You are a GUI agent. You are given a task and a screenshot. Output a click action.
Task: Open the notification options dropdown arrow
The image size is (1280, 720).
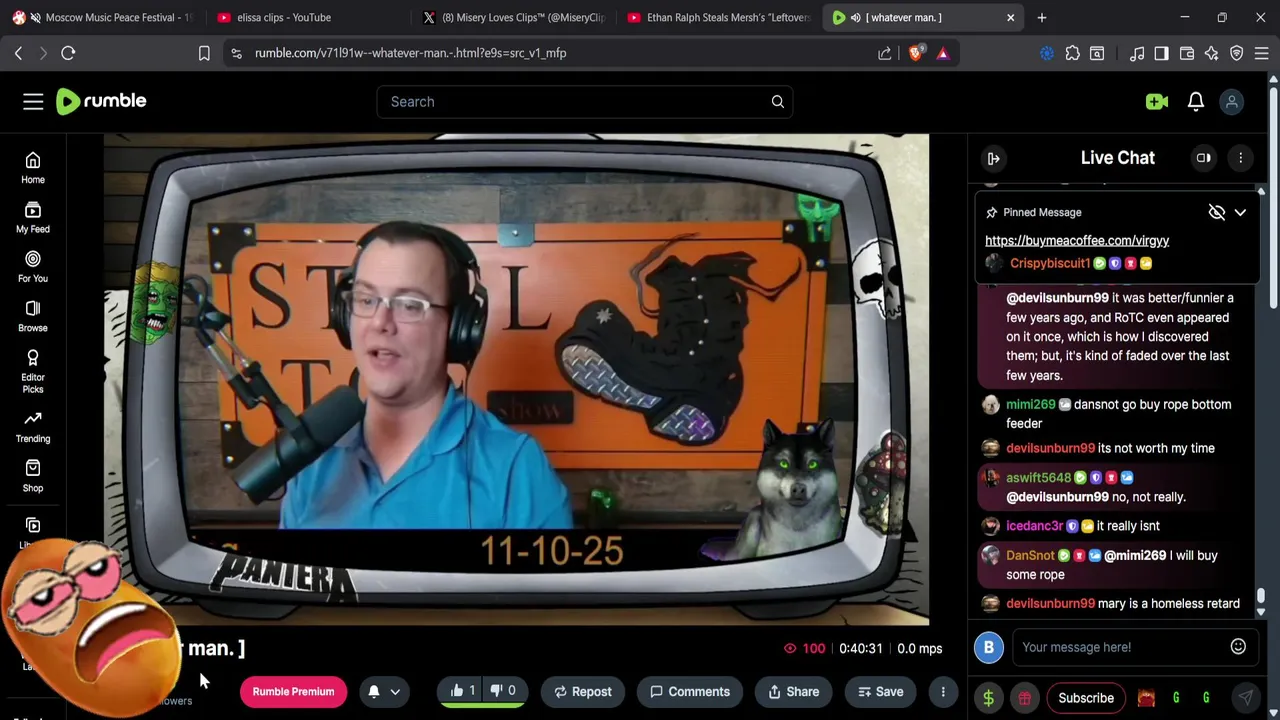[x=395, y=691]
